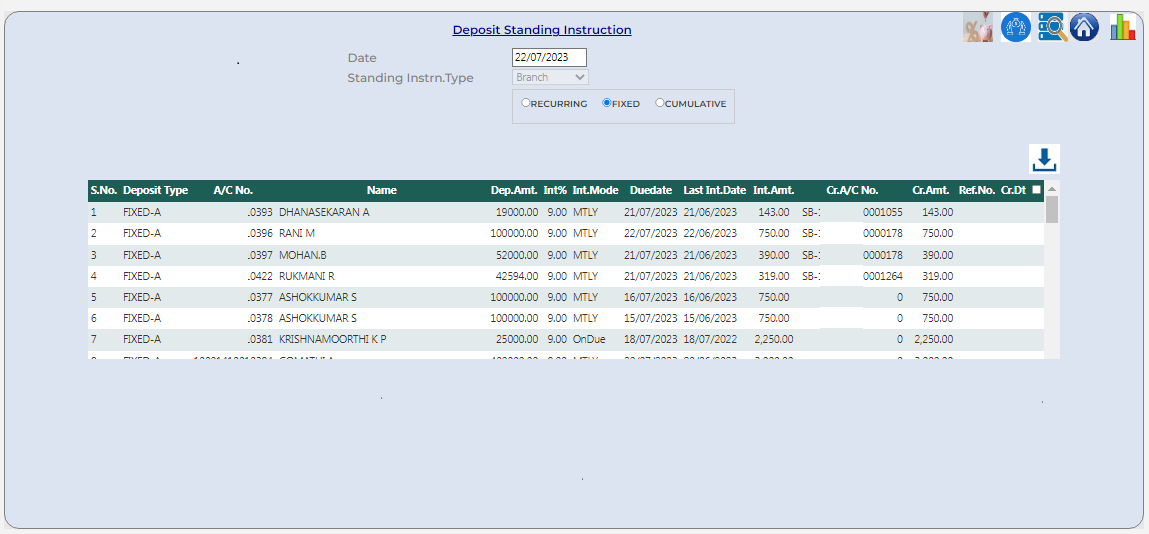Select ASHOKKUMAR S with account .0377
The height and width of the screenshot is (534, 1149).
pyautogui.click(x=318, y=297)
